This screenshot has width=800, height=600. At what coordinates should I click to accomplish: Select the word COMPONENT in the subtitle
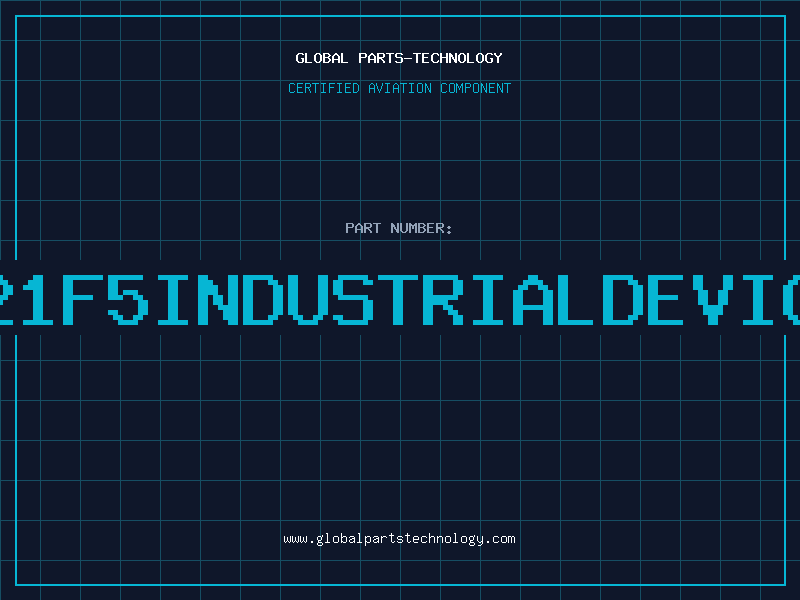coord(473,88)
